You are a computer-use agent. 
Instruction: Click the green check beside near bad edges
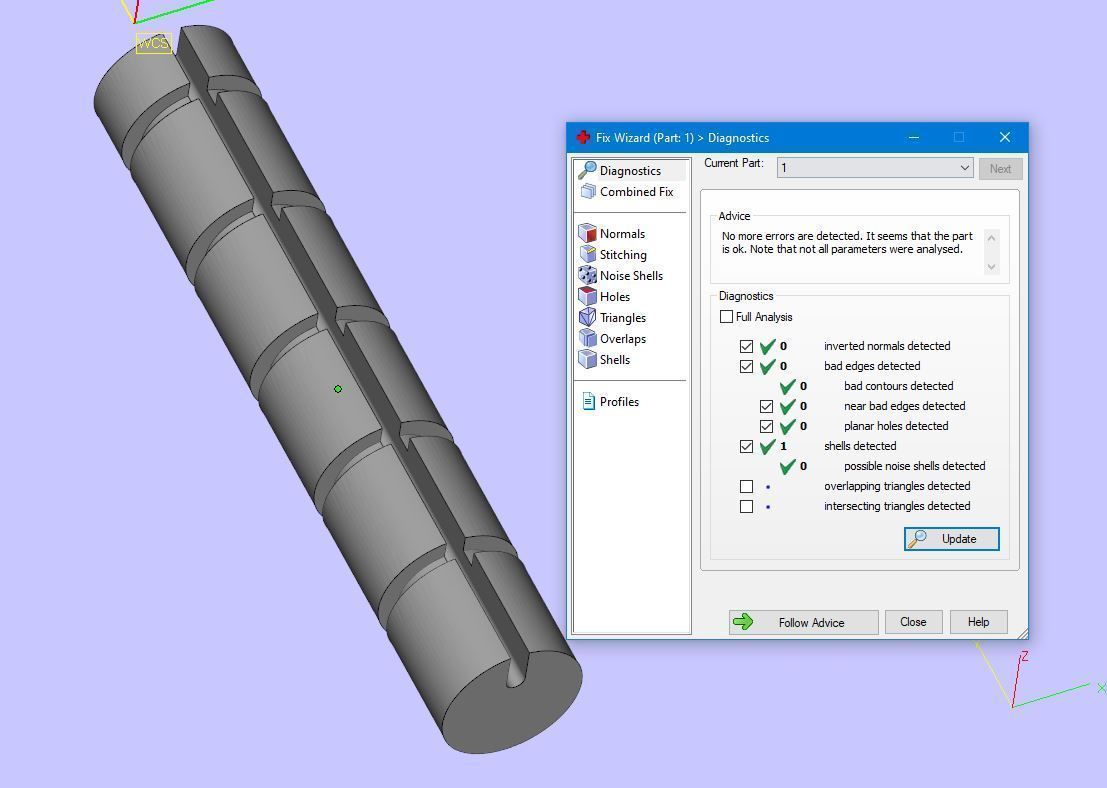click(x=787, y=406)
